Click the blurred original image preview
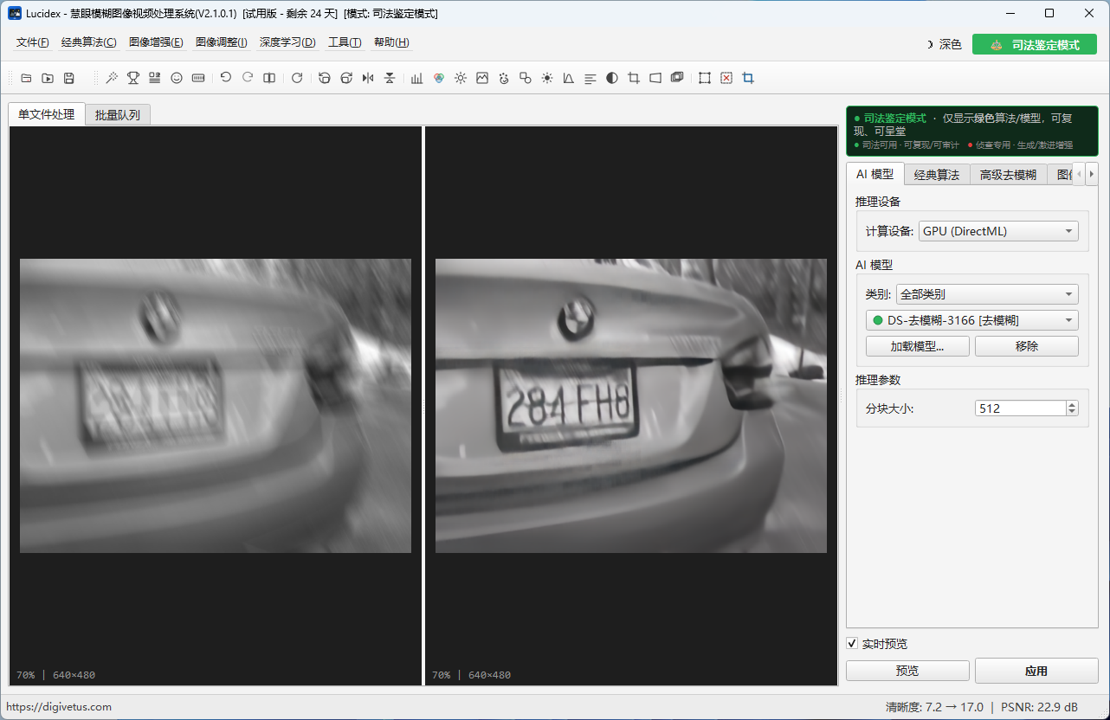 click(215, 406)
